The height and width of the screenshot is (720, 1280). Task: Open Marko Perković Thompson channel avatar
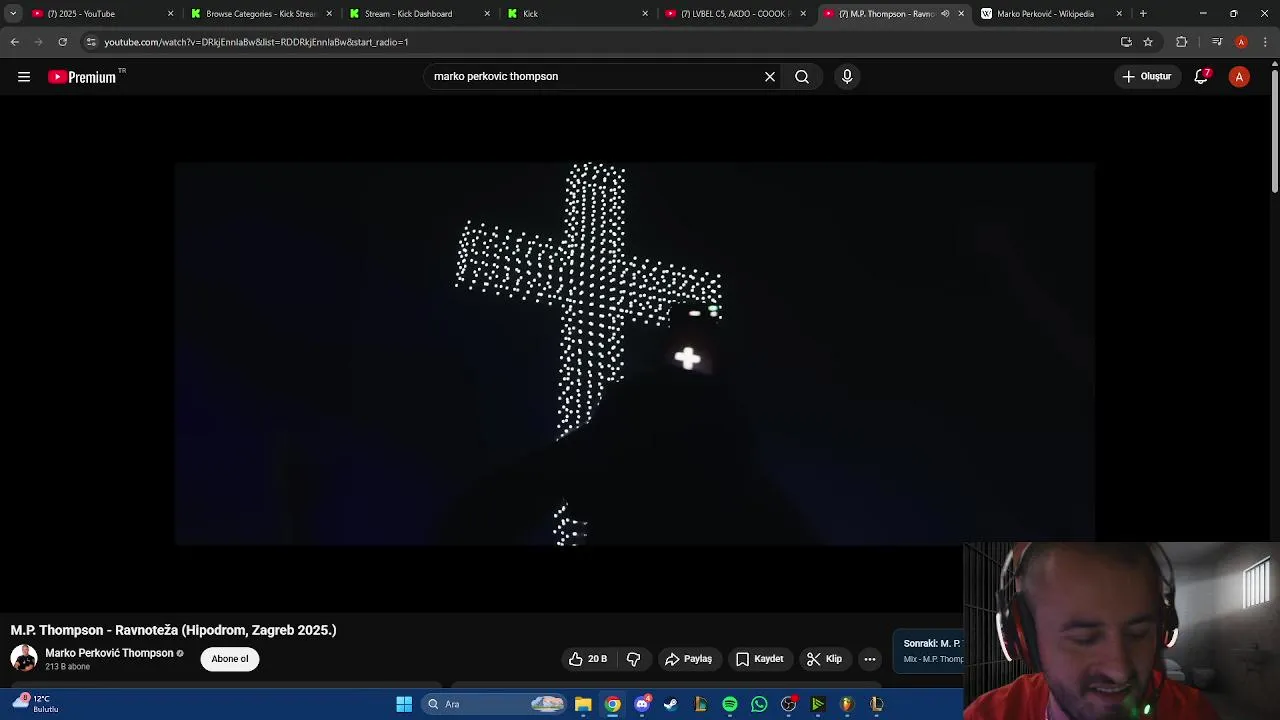(24, 658)
